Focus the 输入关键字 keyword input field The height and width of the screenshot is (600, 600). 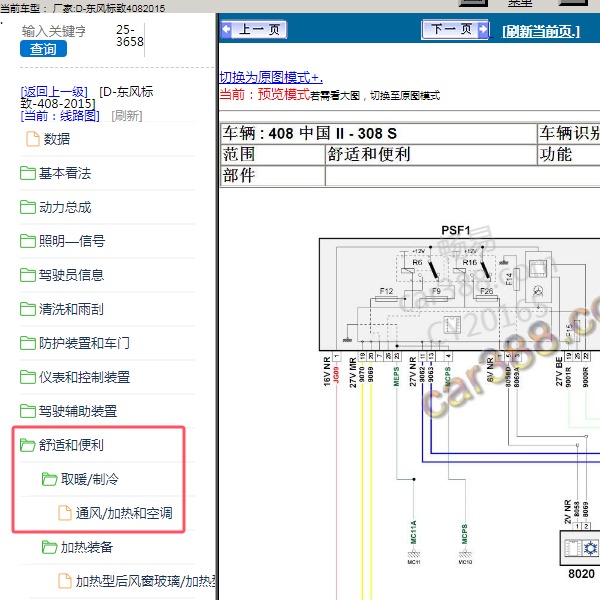[x=54, y=31]
